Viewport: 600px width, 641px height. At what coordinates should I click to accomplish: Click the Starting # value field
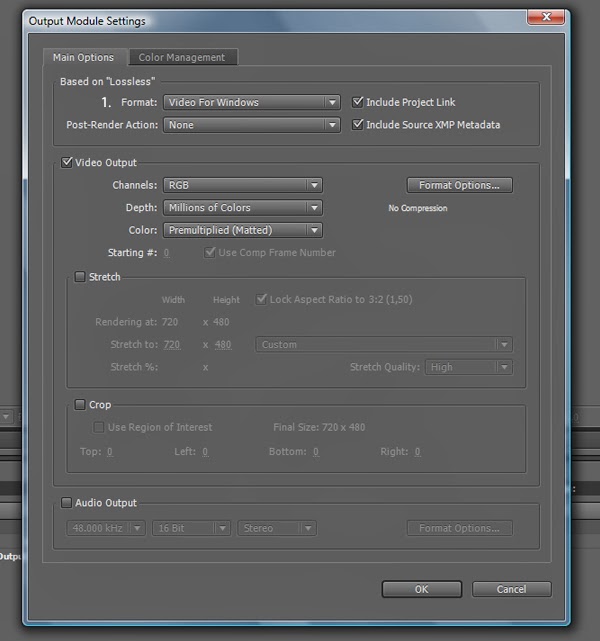point(167,253)
